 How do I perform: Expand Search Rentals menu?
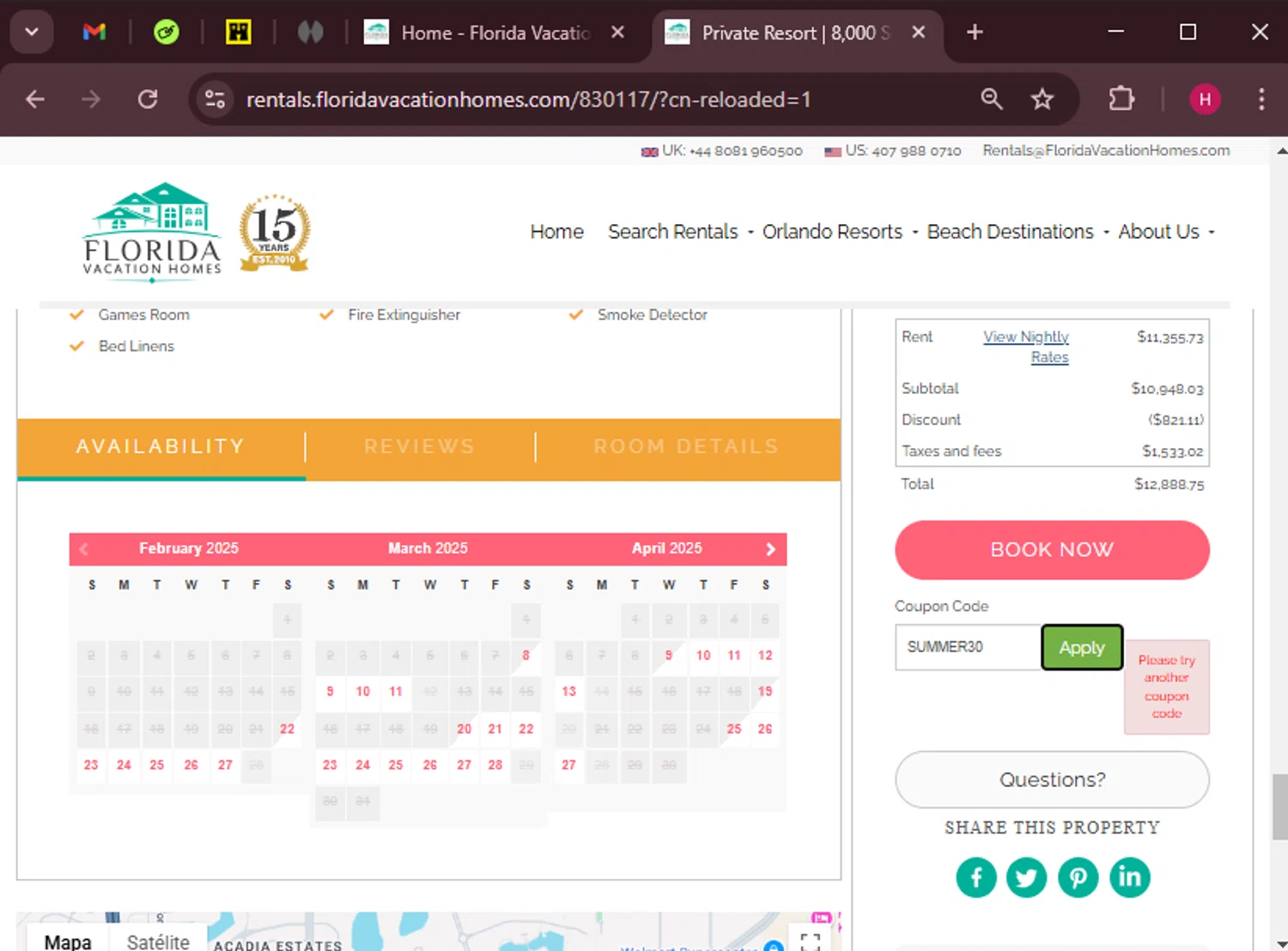[680, 232]
